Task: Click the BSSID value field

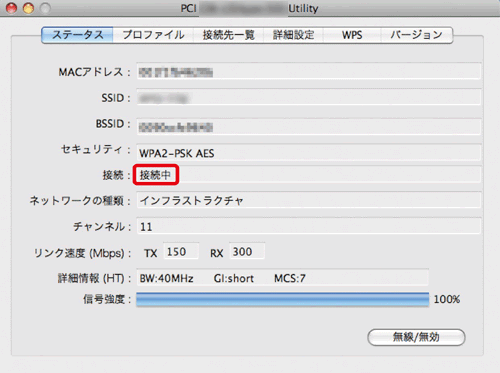Action: [309, 127]
